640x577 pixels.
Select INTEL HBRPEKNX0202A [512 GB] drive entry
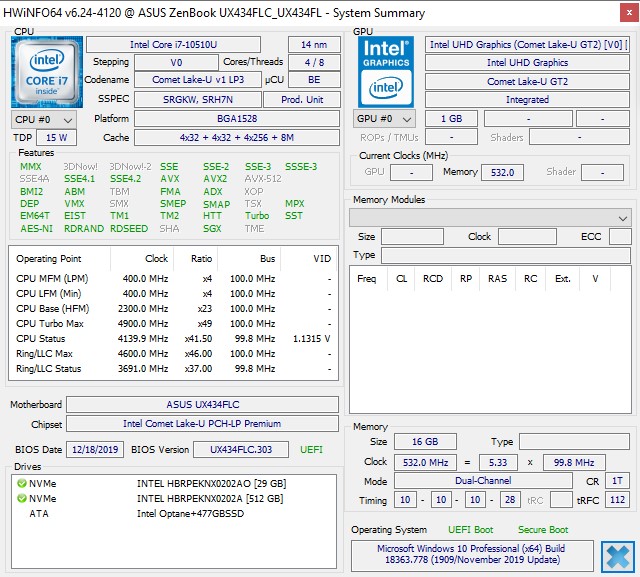click(173, 498)
